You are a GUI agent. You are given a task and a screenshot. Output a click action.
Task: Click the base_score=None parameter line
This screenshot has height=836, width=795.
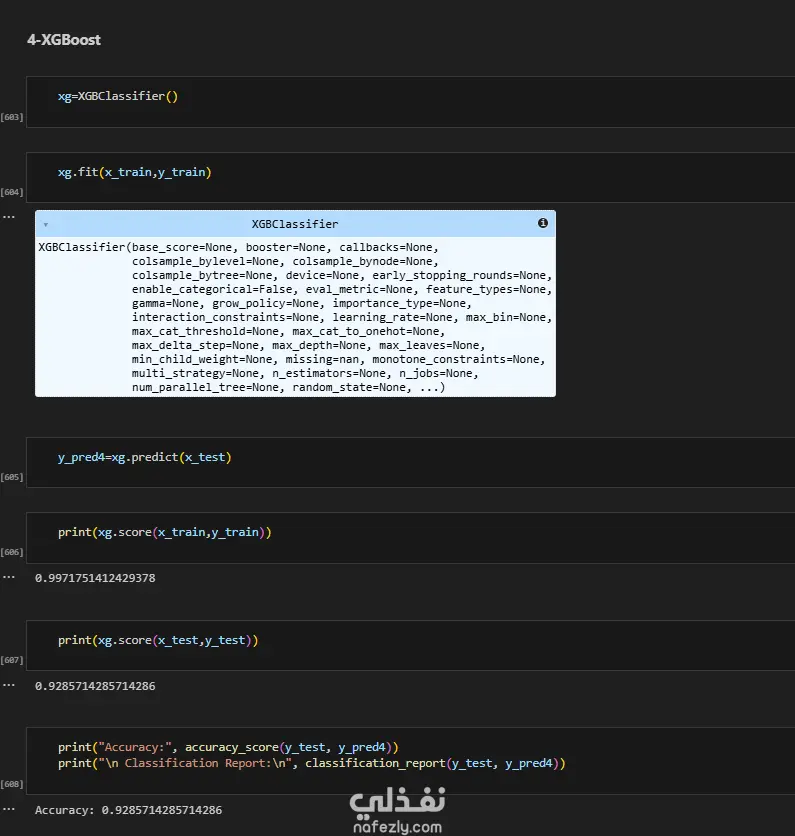click(238, 247)
